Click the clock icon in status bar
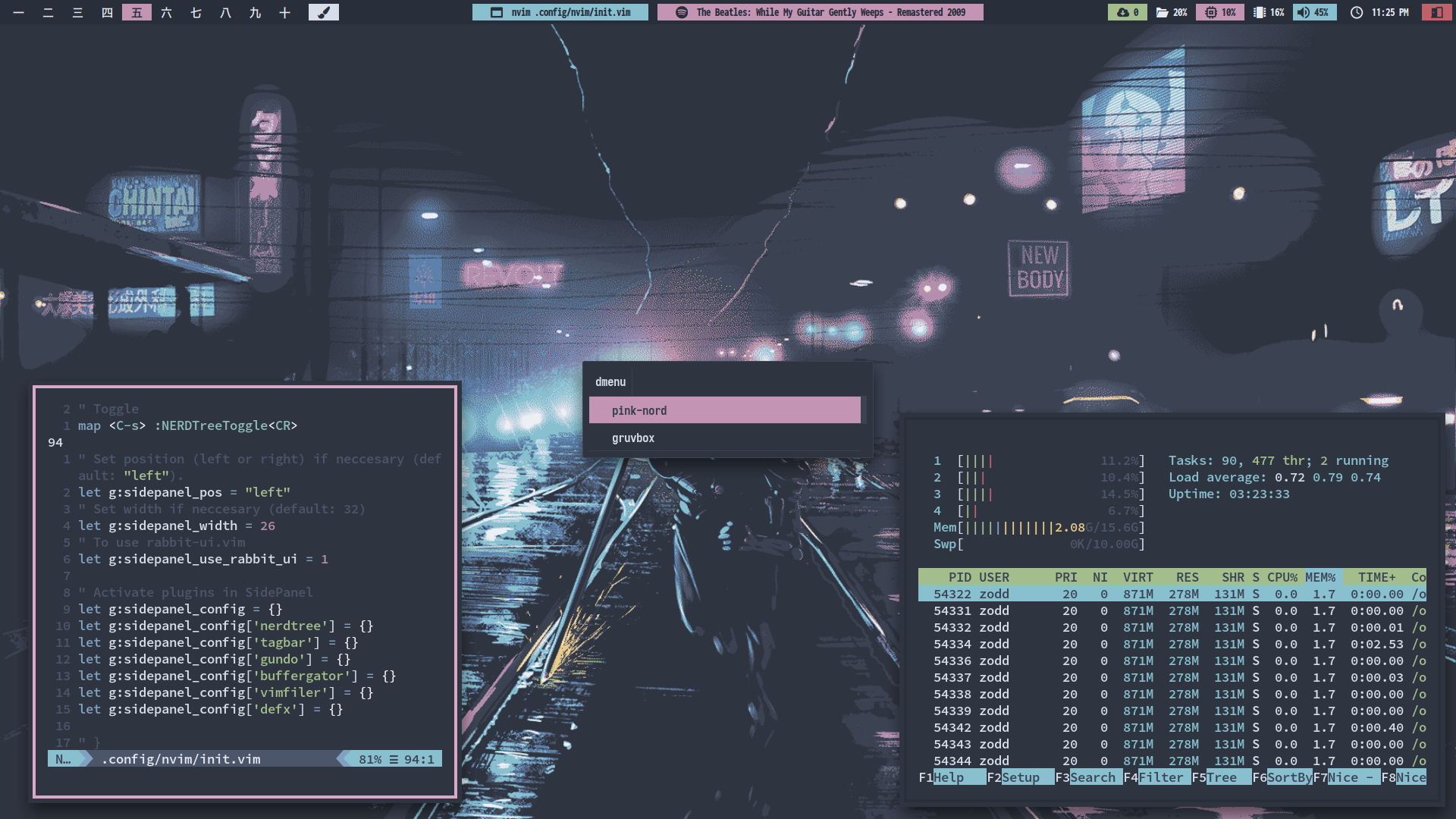 (x=1357, y=12)
